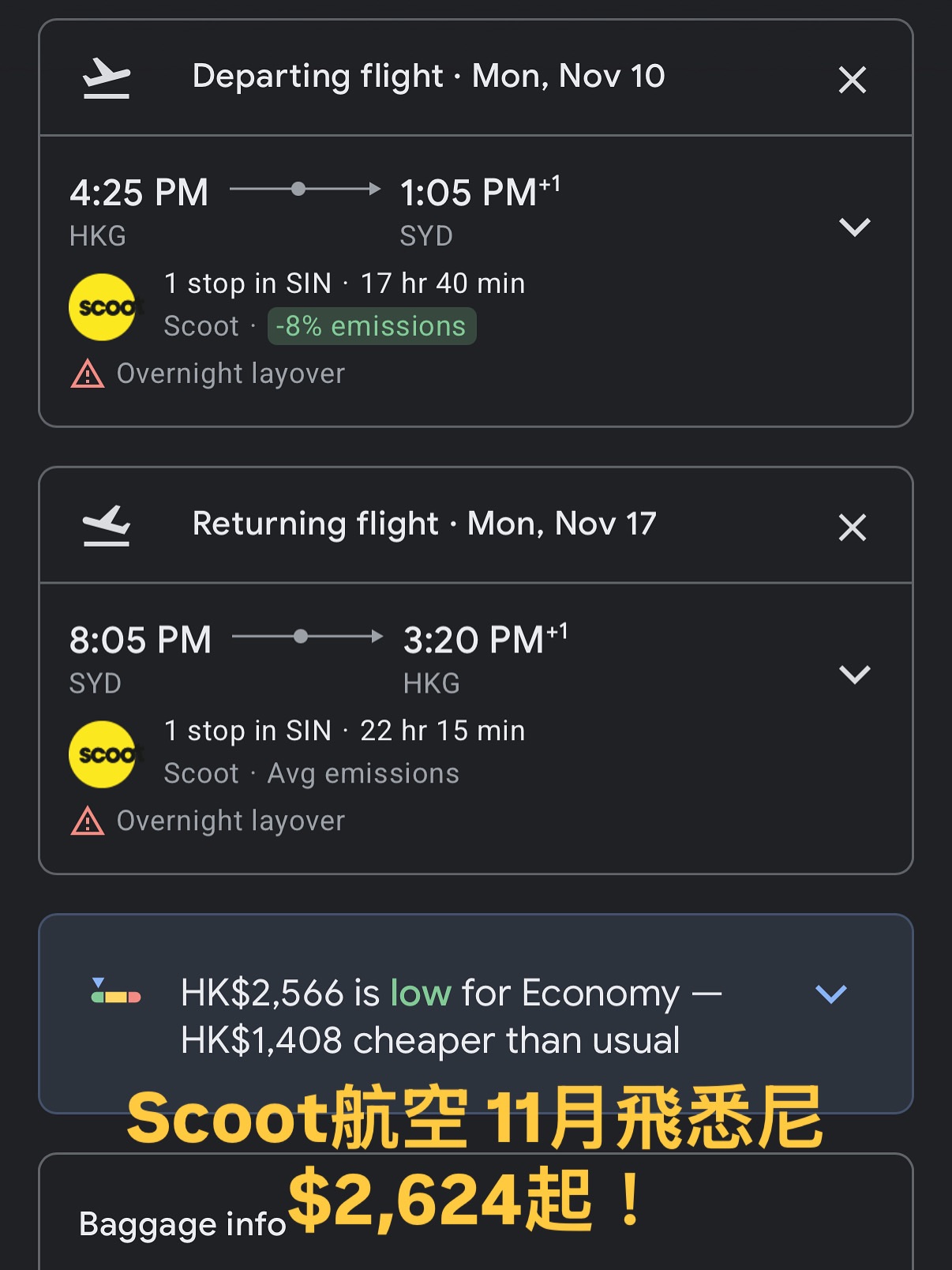Click the price insight gauge icon
The height and width of the screenshot is (1270, 952).
pos(116,992)
